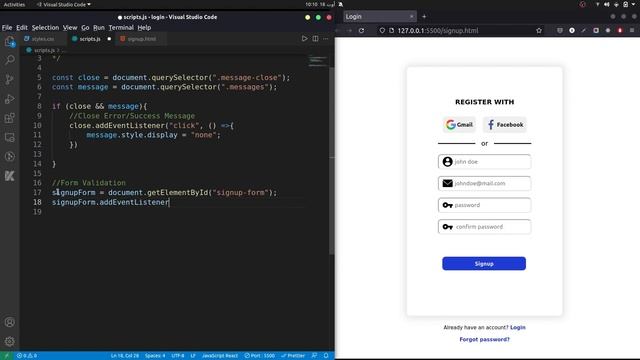Open the Edit menu
640x360 pixels.
(22, 28)
